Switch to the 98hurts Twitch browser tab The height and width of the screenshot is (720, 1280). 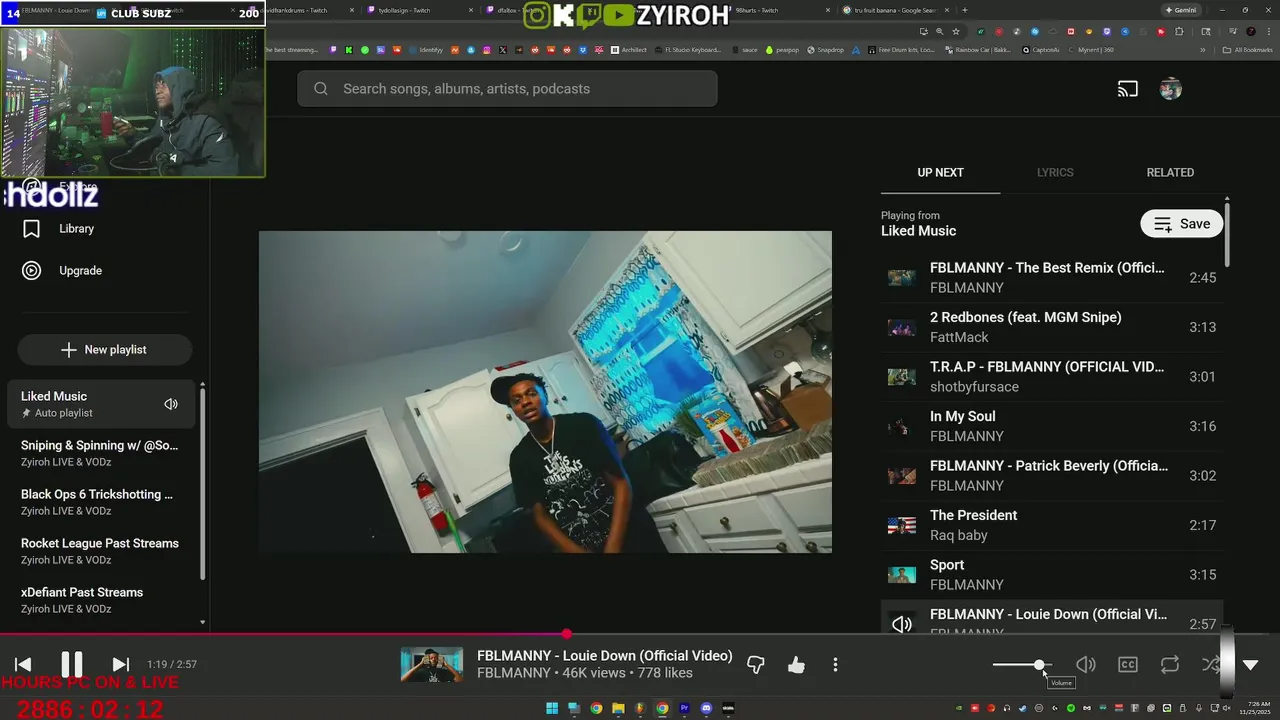[756, 10]
